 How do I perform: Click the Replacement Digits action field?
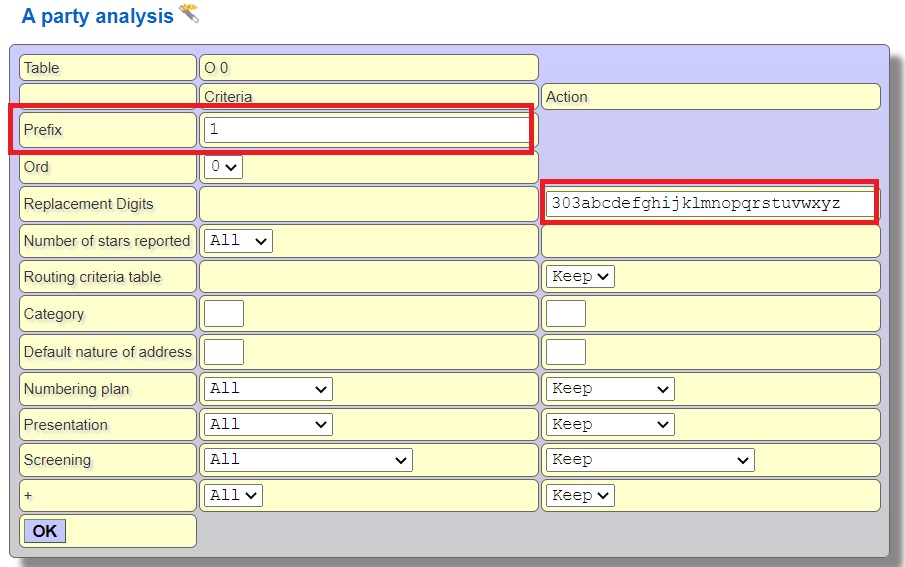click(x=709, y=204)
